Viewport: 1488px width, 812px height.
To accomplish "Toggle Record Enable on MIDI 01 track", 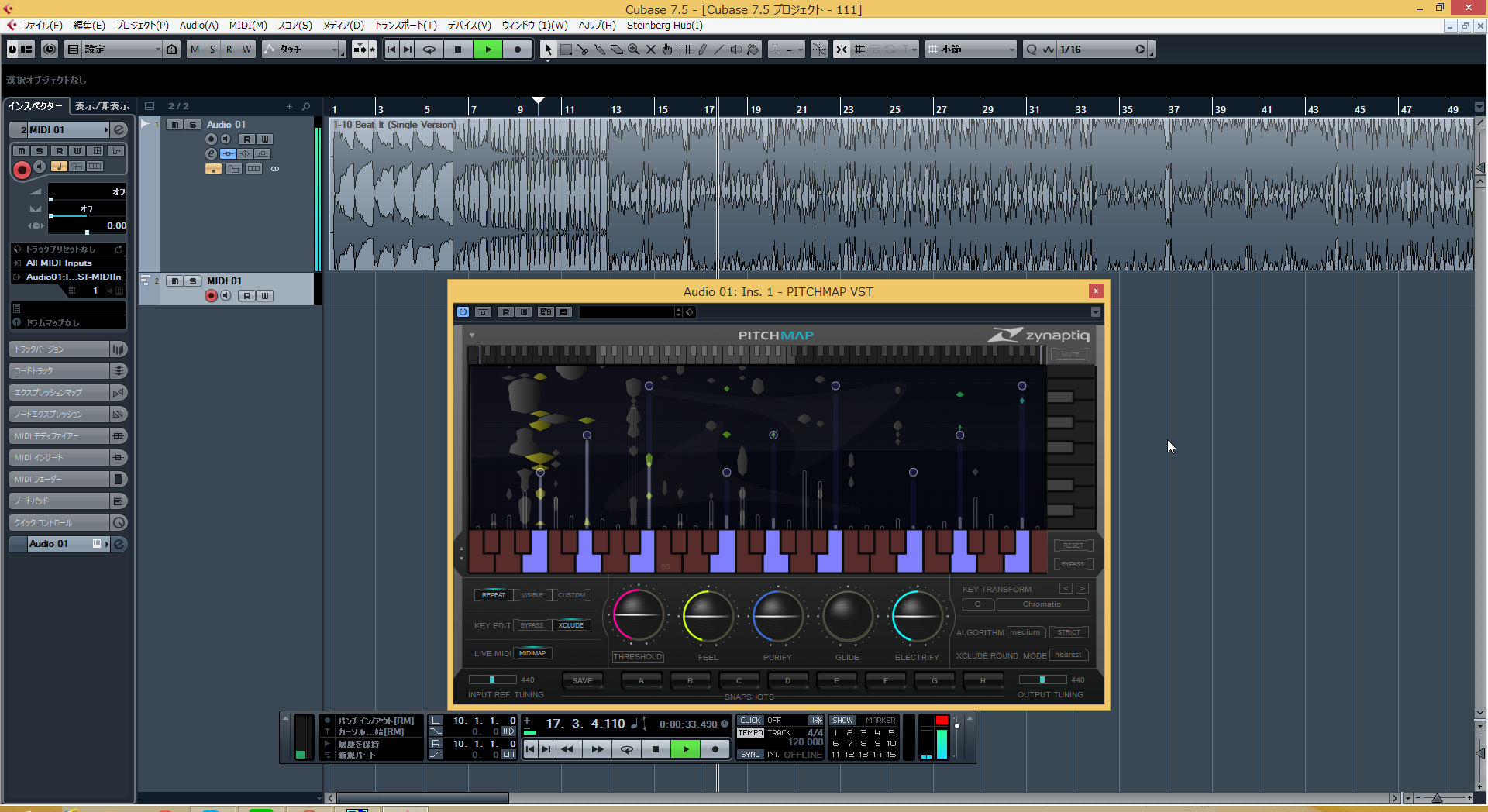I will (x=211, y=296).
